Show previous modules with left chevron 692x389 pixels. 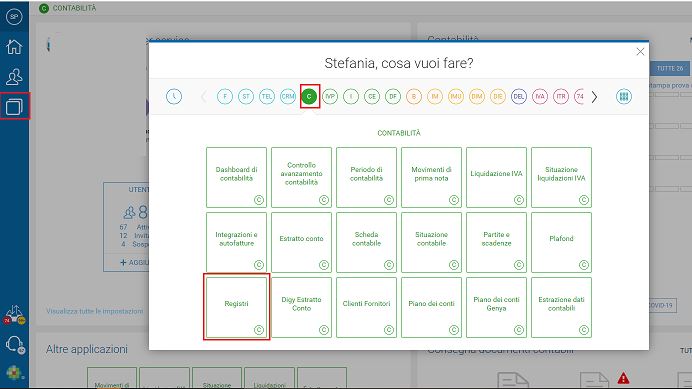pyautogui.click(x=203, y=96)
